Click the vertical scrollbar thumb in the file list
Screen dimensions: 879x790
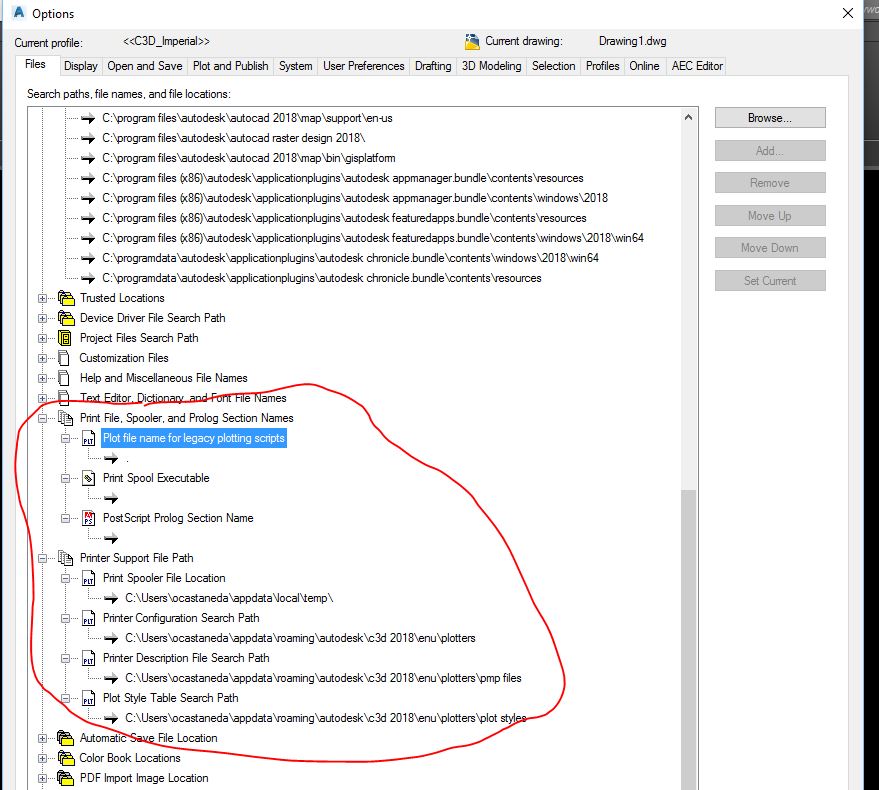pos(688,639)
